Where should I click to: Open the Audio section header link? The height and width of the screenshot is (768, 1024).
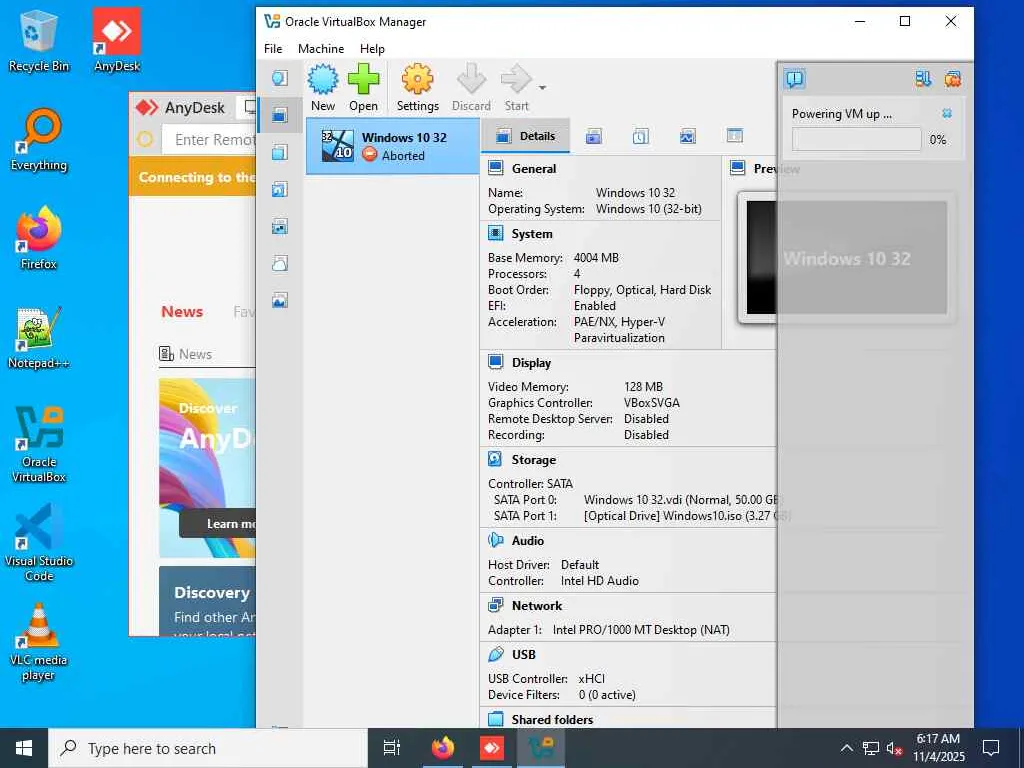pos(528,541)
